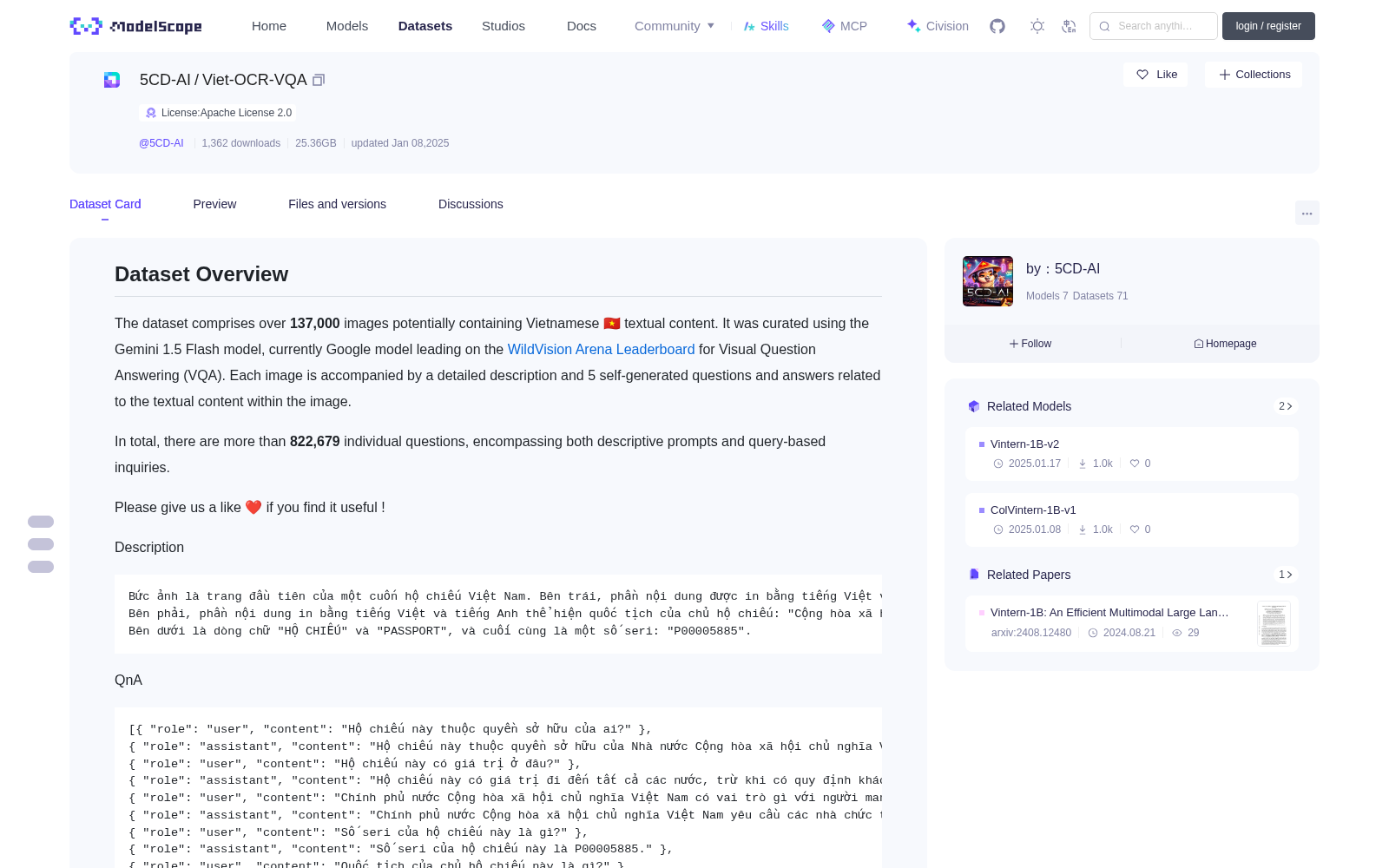
Task: Click the @5CD-AI author link
Action: pos(161,143)
